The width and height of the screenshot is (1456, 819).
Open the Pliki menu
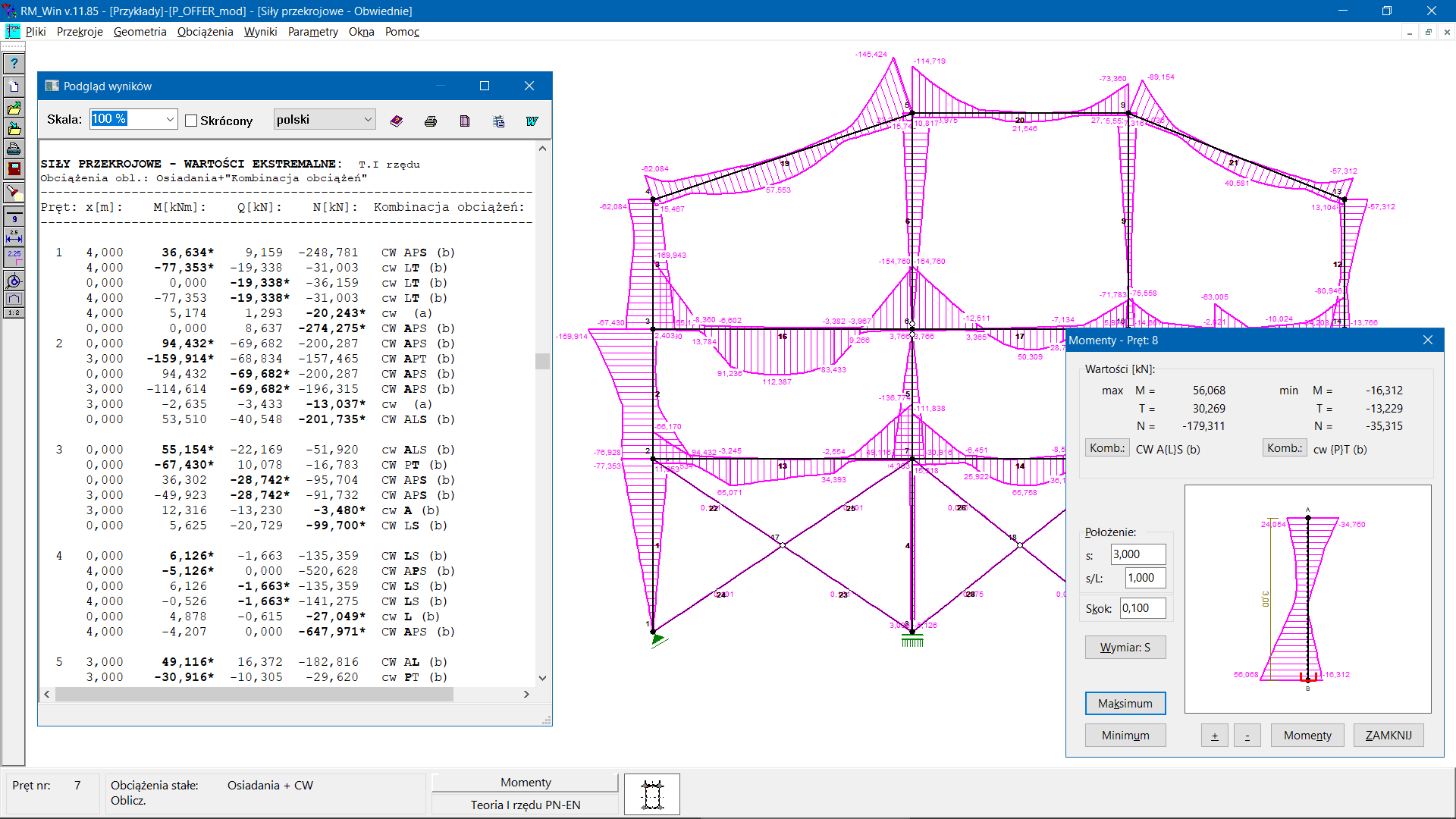(x=36, y=32)
